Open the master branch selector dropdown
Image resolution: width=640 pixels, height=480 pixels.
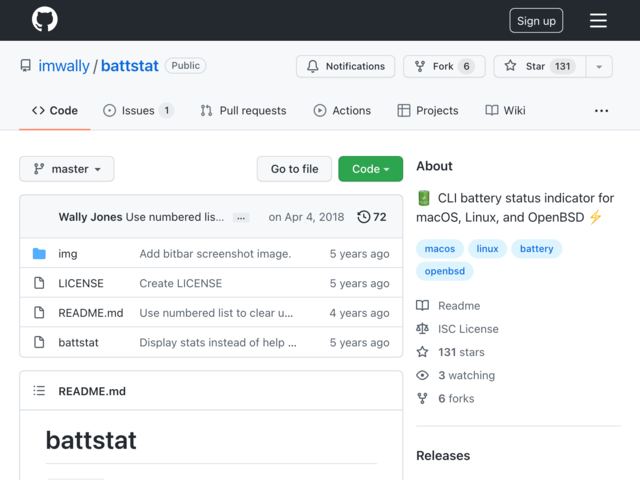click(x=67, y=169)
